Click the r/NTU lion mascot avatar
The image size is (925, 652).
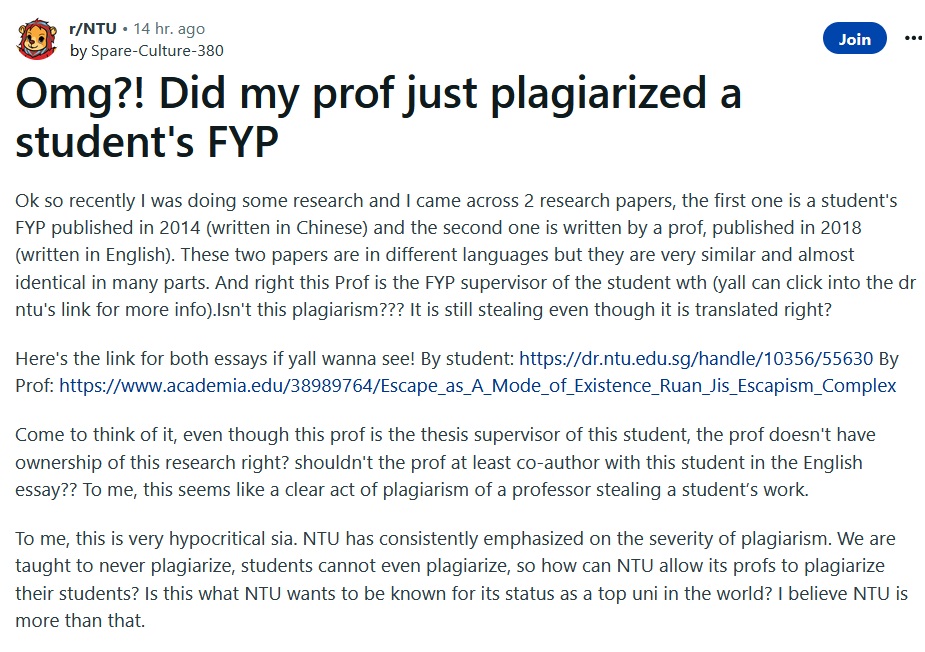pyautogui.click(x=37, y=40)
